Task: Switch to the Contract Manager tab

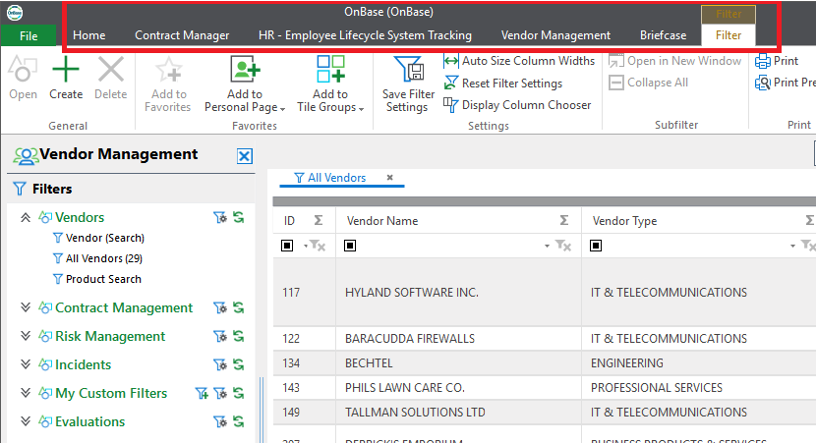Action: (x=182, y=35)
